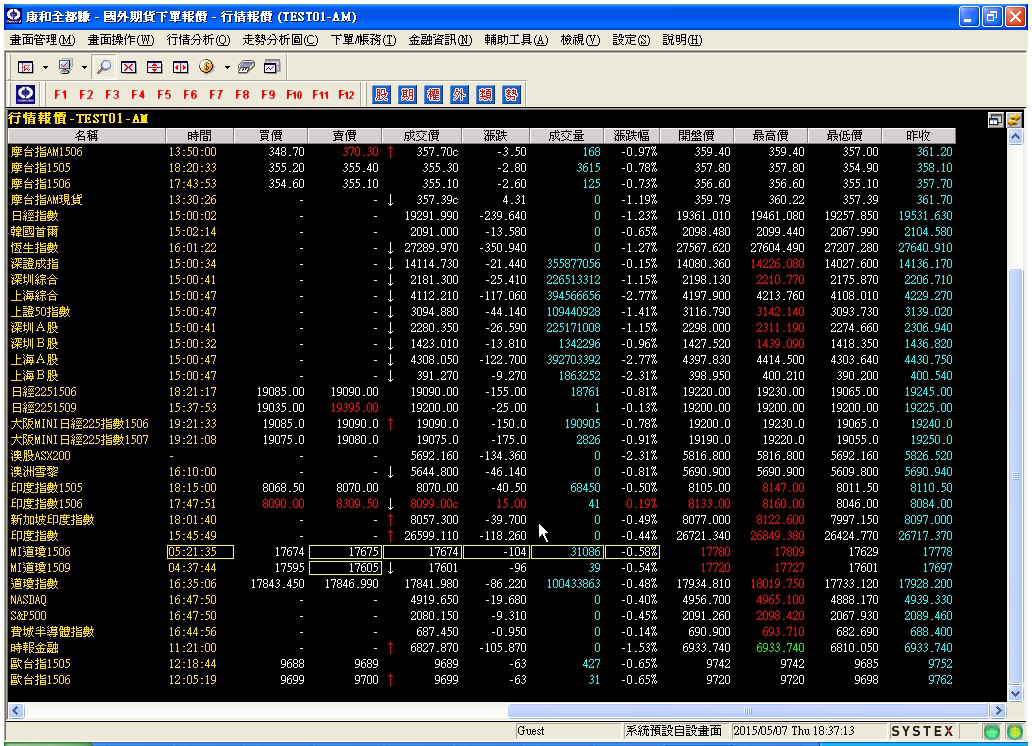
Task: Click the red X box toolbar icon
Action: point(129,67)
